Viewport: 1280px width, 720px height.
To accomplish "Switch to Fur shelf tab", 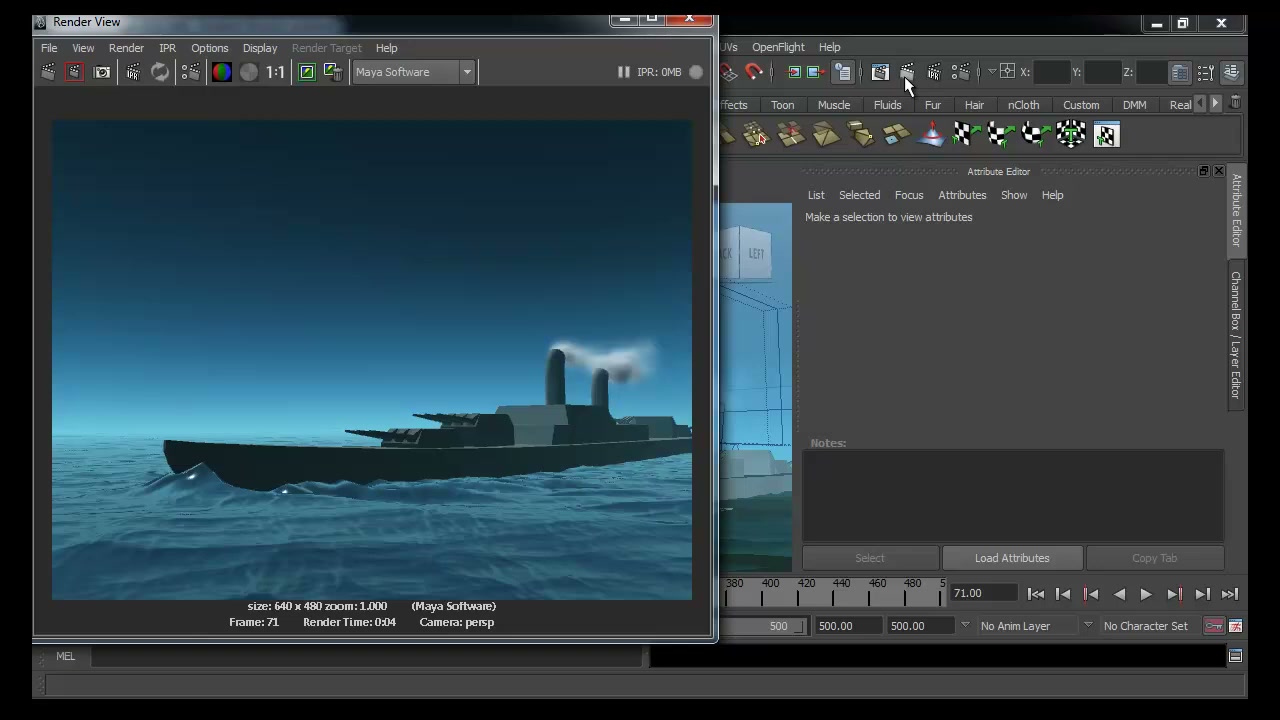I will coord(933,105).
